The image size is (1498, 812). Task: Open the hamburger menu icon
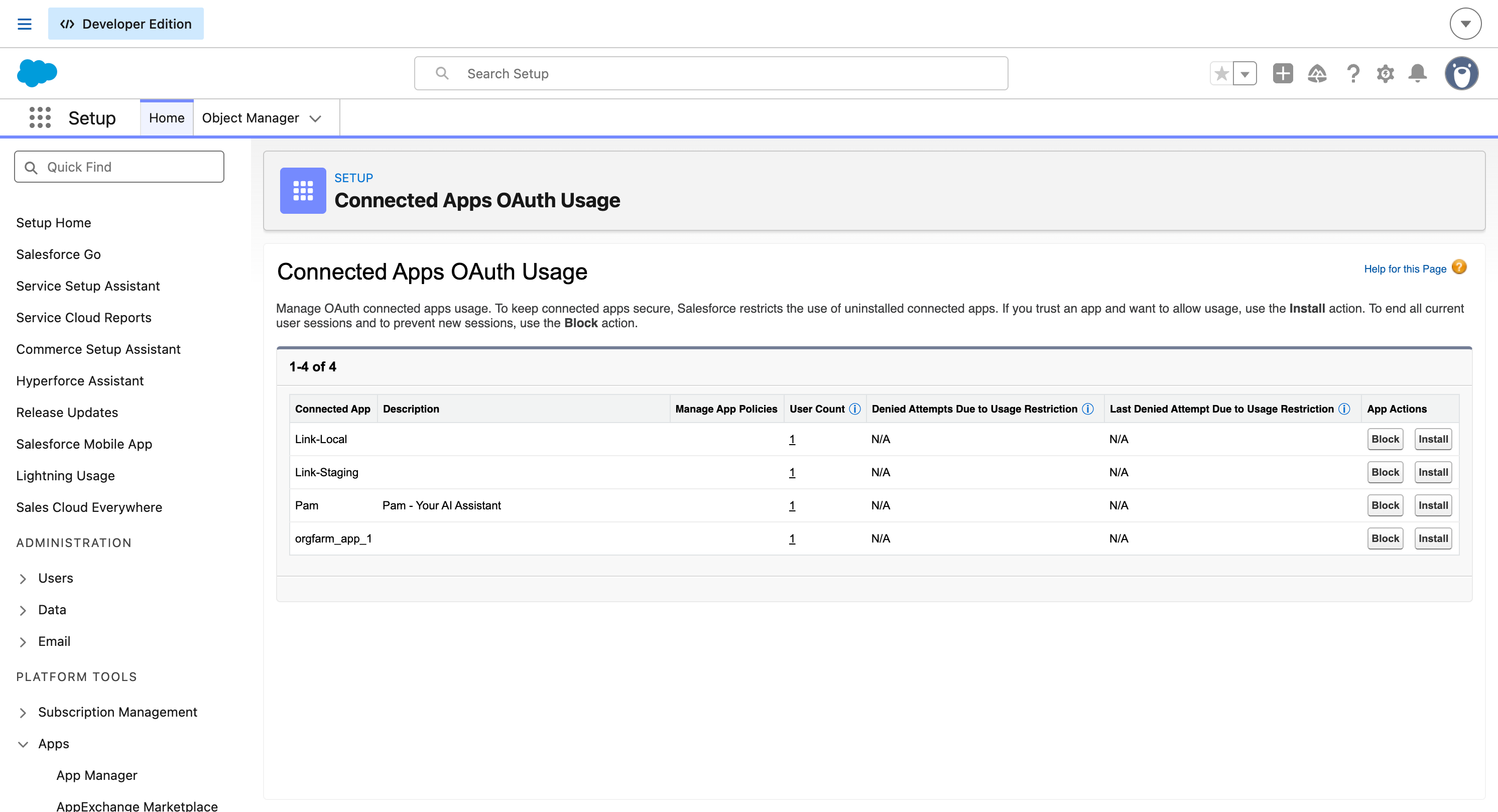tap(25, 24)
